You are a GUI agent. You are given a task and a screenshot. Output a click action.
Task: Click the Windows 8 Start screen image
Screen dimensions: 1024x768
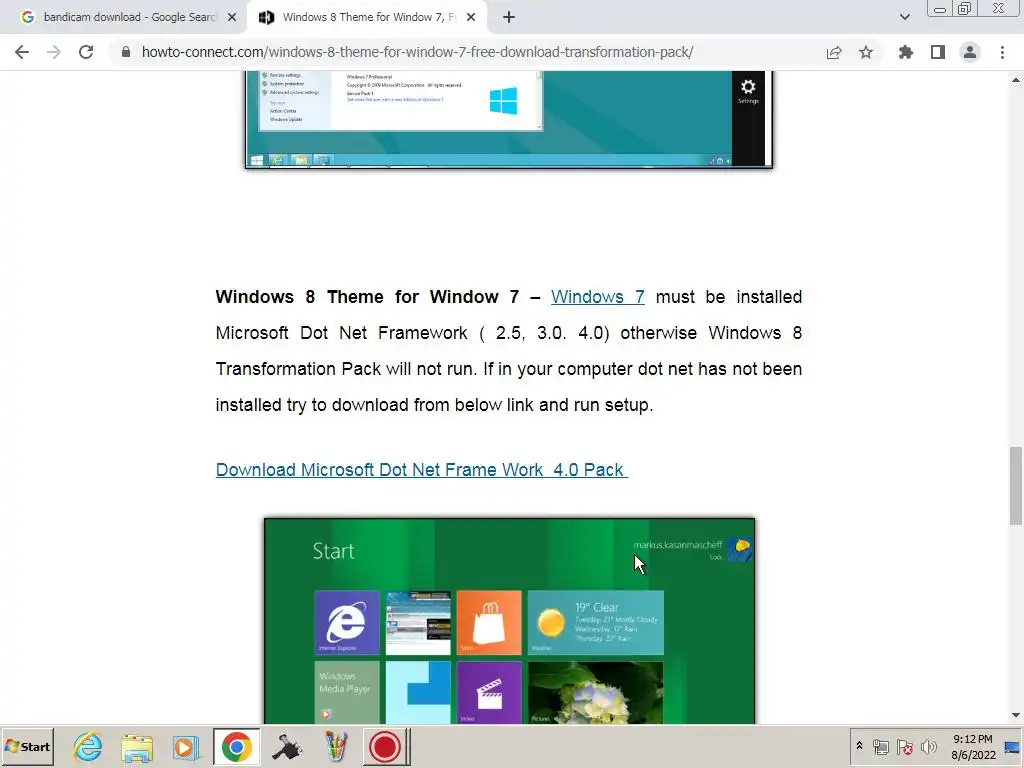509,620
